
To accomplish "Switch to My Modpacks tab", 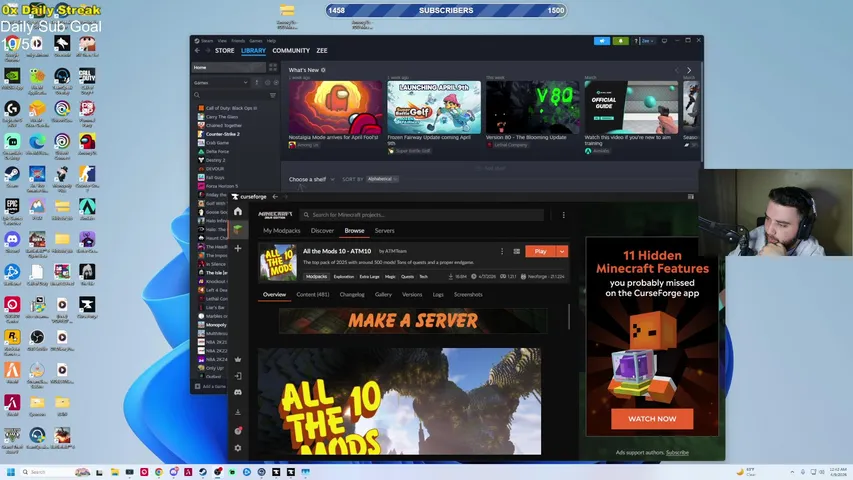I will pyautogui.click(x=281, y=231).
